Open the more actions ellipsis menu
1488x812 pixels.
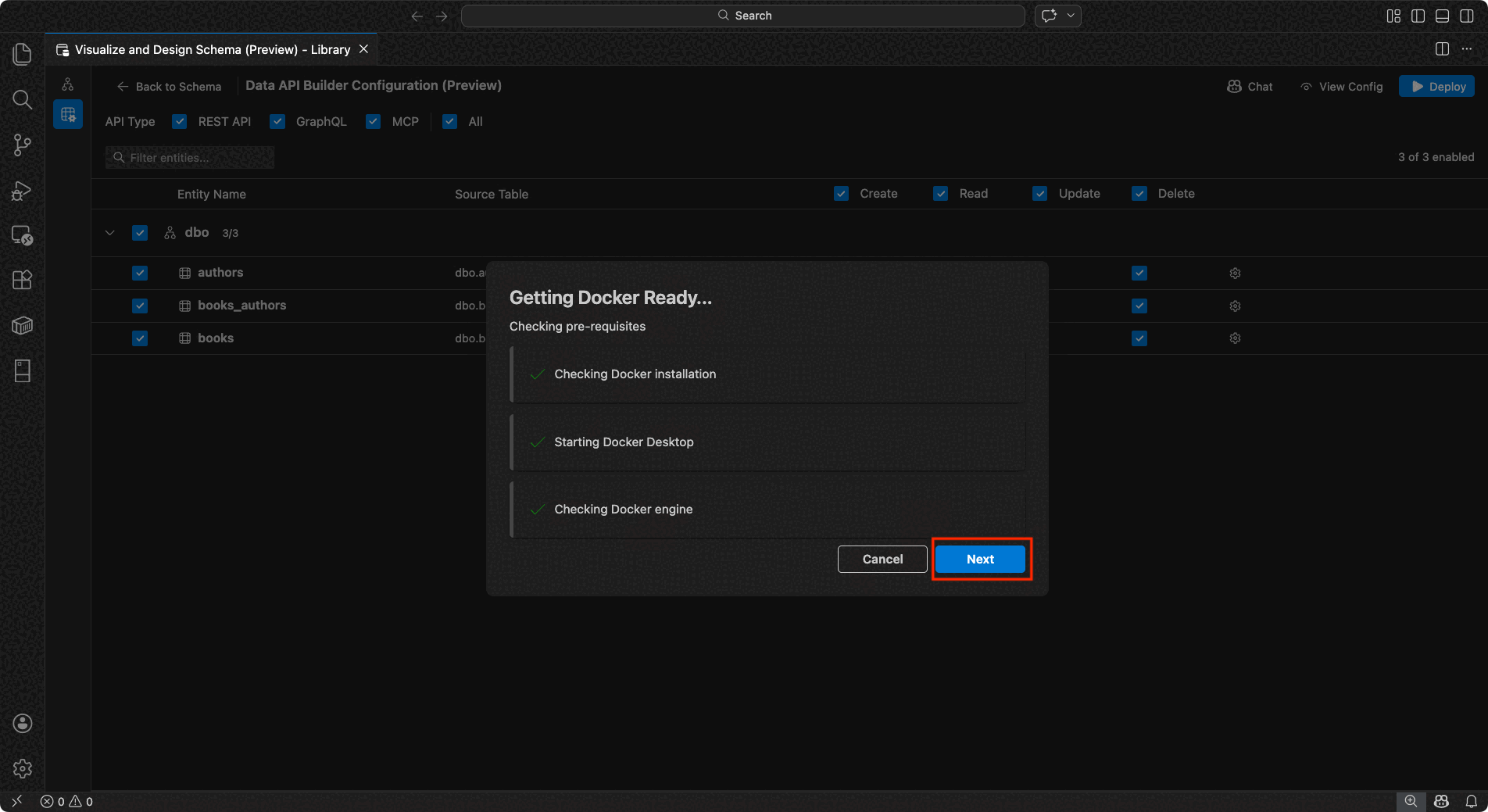[x=1467, y=49]
